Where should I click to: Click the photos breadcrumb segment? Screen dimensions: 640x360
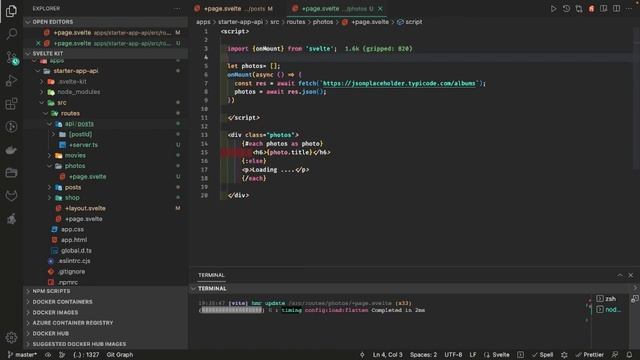pos(323,22)
